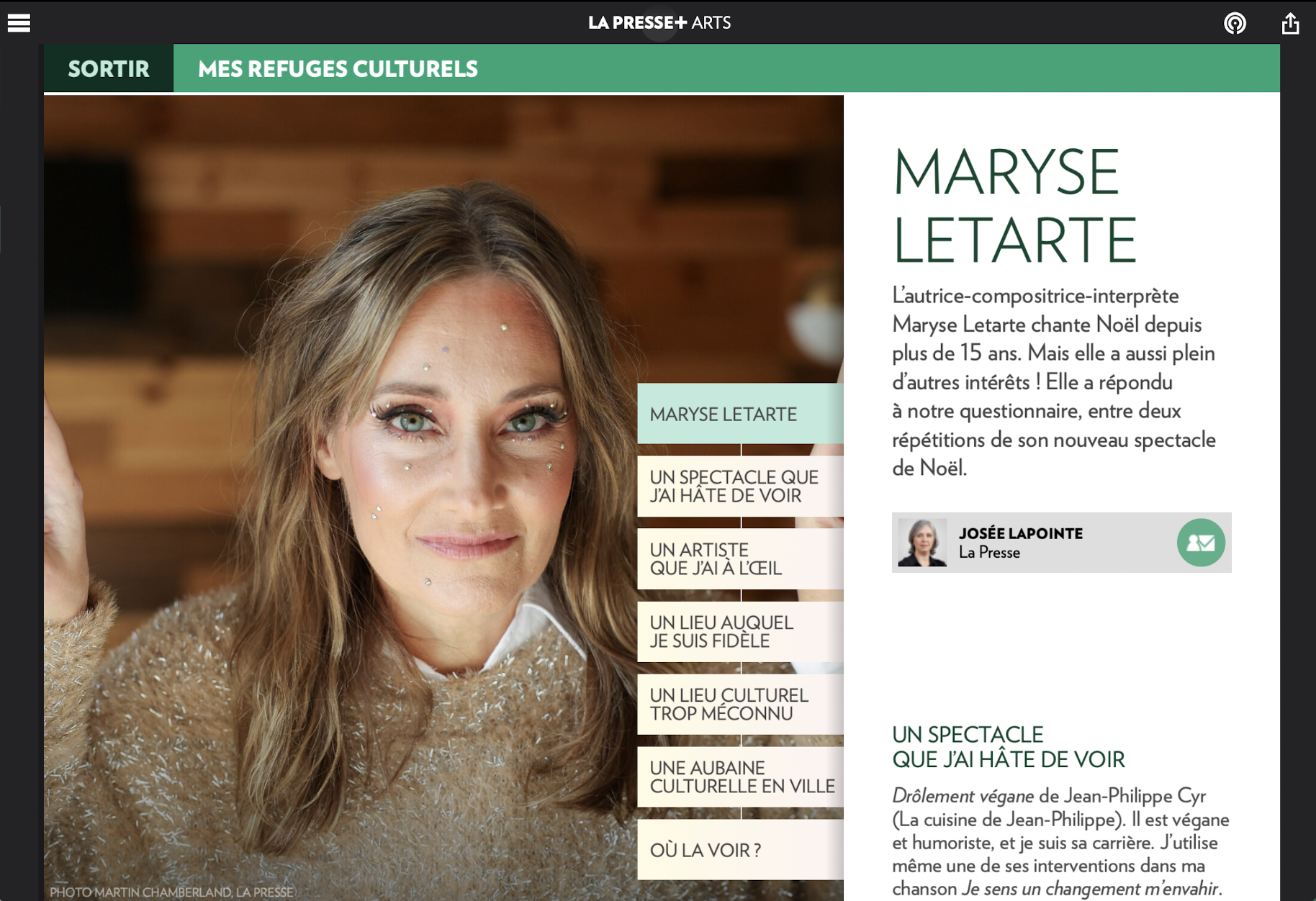Open Un artiste que j'ai à l'œil

coord(740,559)
